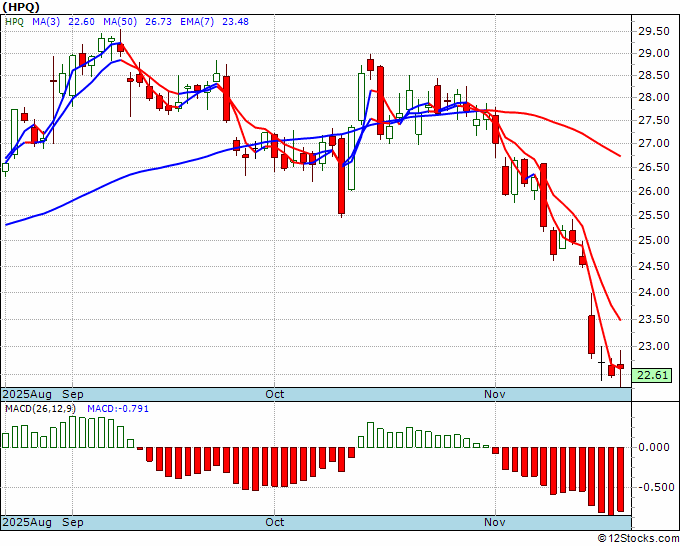Click the 23.00 price axis label
The width and height of the screenshot is (680, 546).
tap(654, 347)
